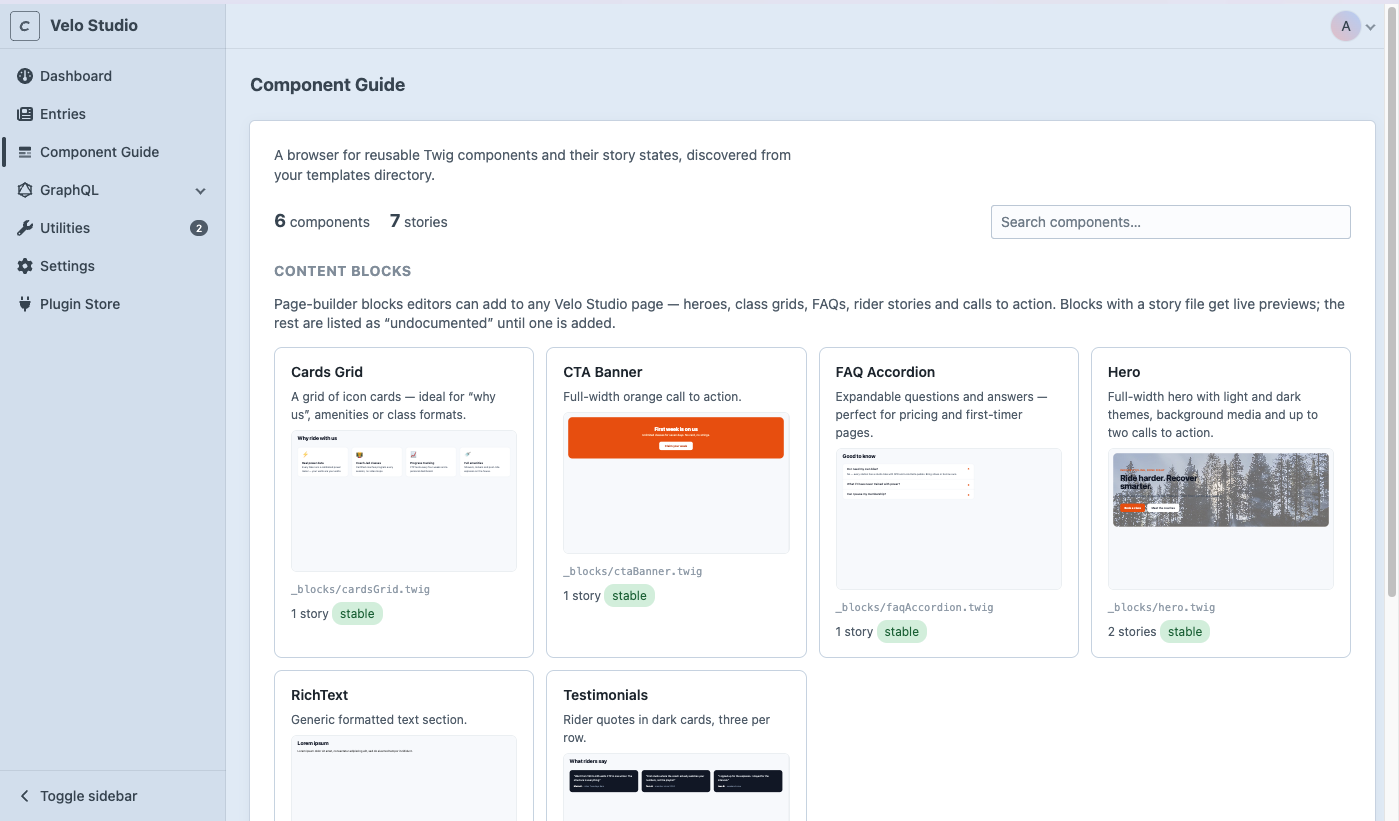The image size is (1399, 821).
Task: Click the 2 stories count on Hero
Action: (x=1132, y=632)
